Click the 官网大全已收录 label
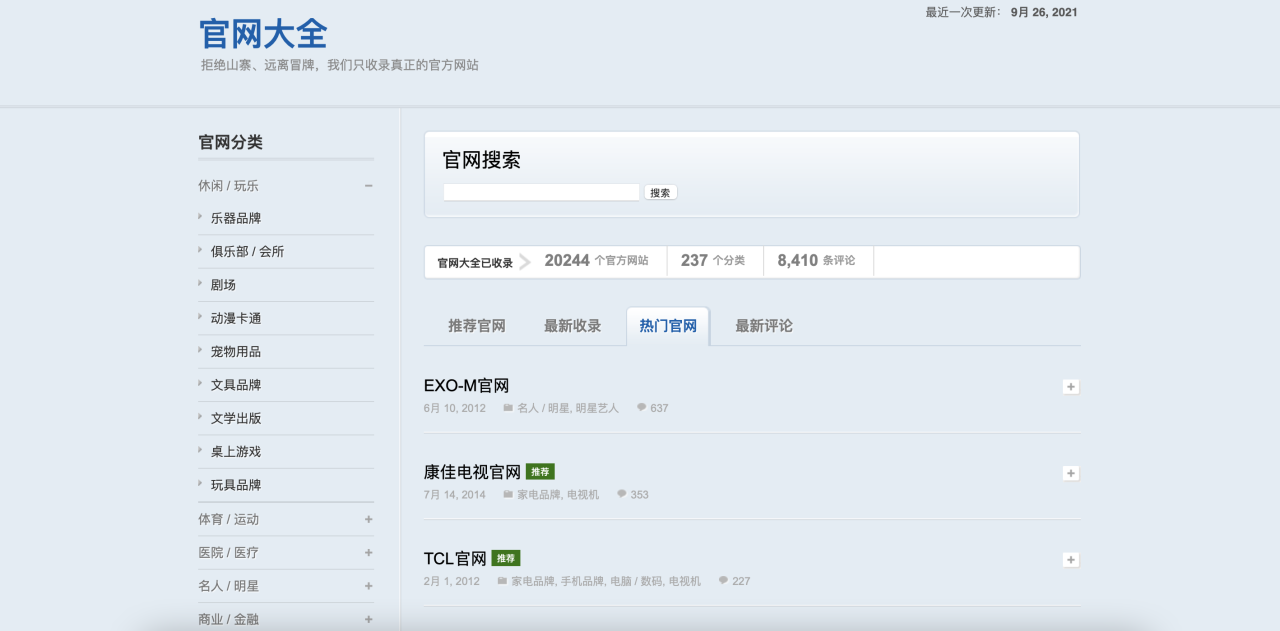The image size is (1280, 631). pyautogui.click(x=475, y=263)
